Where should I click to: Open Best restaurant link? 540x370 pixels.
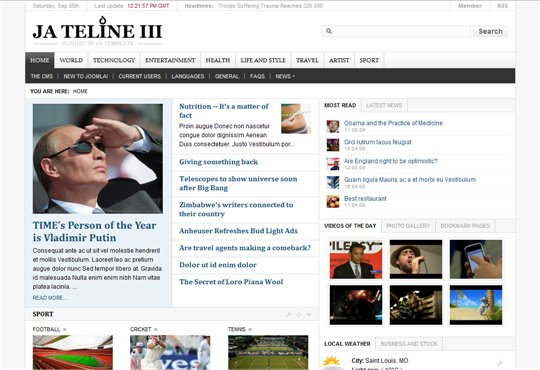point(365,198)
